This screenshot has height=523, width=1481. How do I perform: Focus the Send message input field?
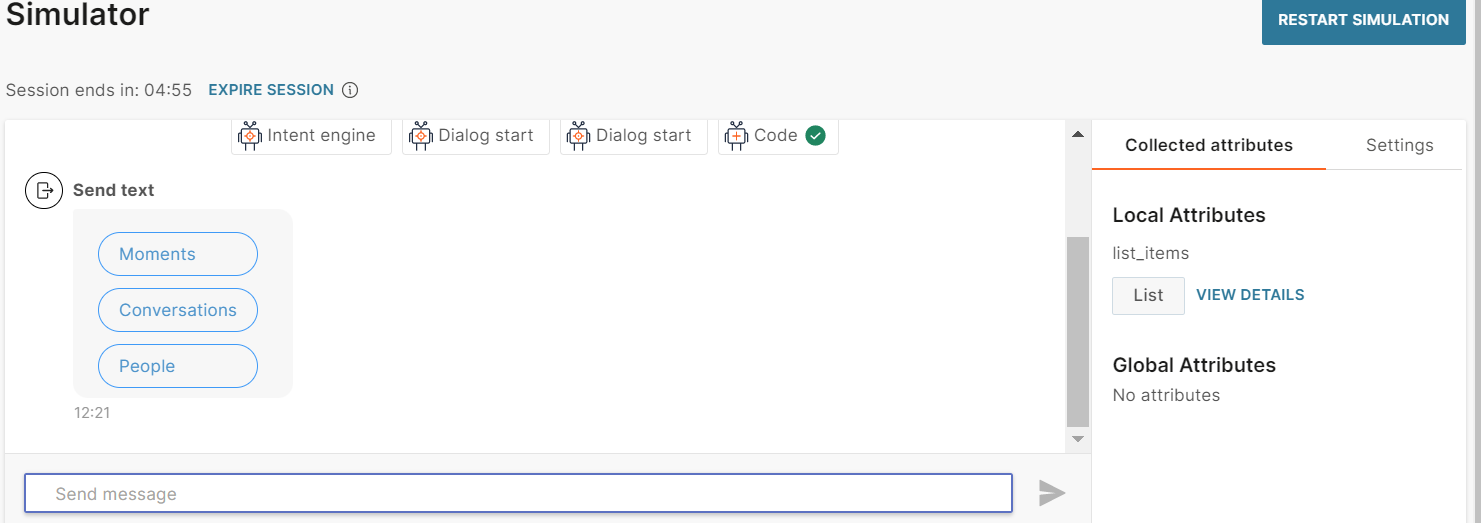click(518, 494)
